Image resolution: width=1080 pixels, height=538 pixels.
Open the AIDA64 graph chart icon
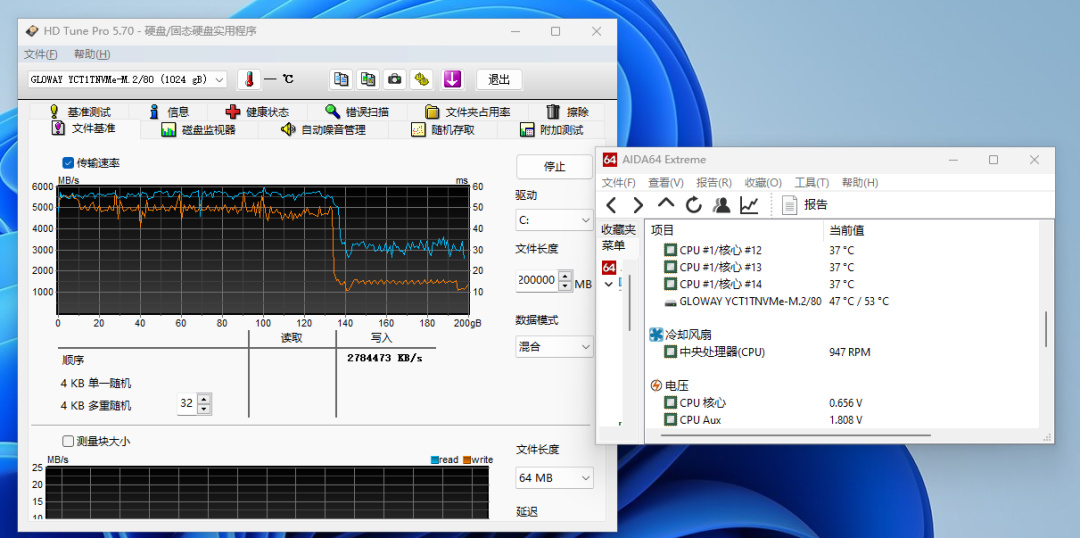(x=749, y=205)
